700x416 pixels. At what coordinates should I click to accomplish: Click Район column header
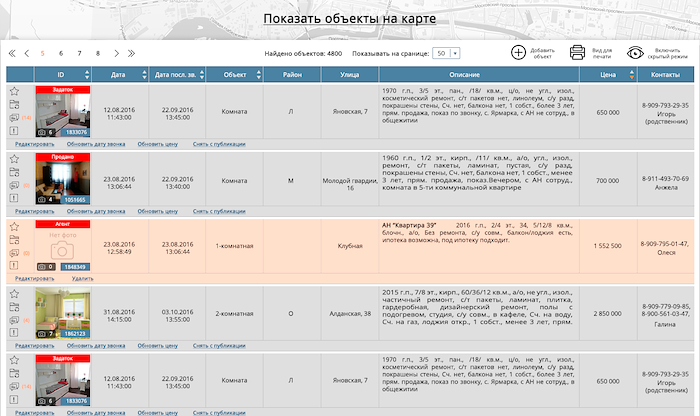point(292,75)
